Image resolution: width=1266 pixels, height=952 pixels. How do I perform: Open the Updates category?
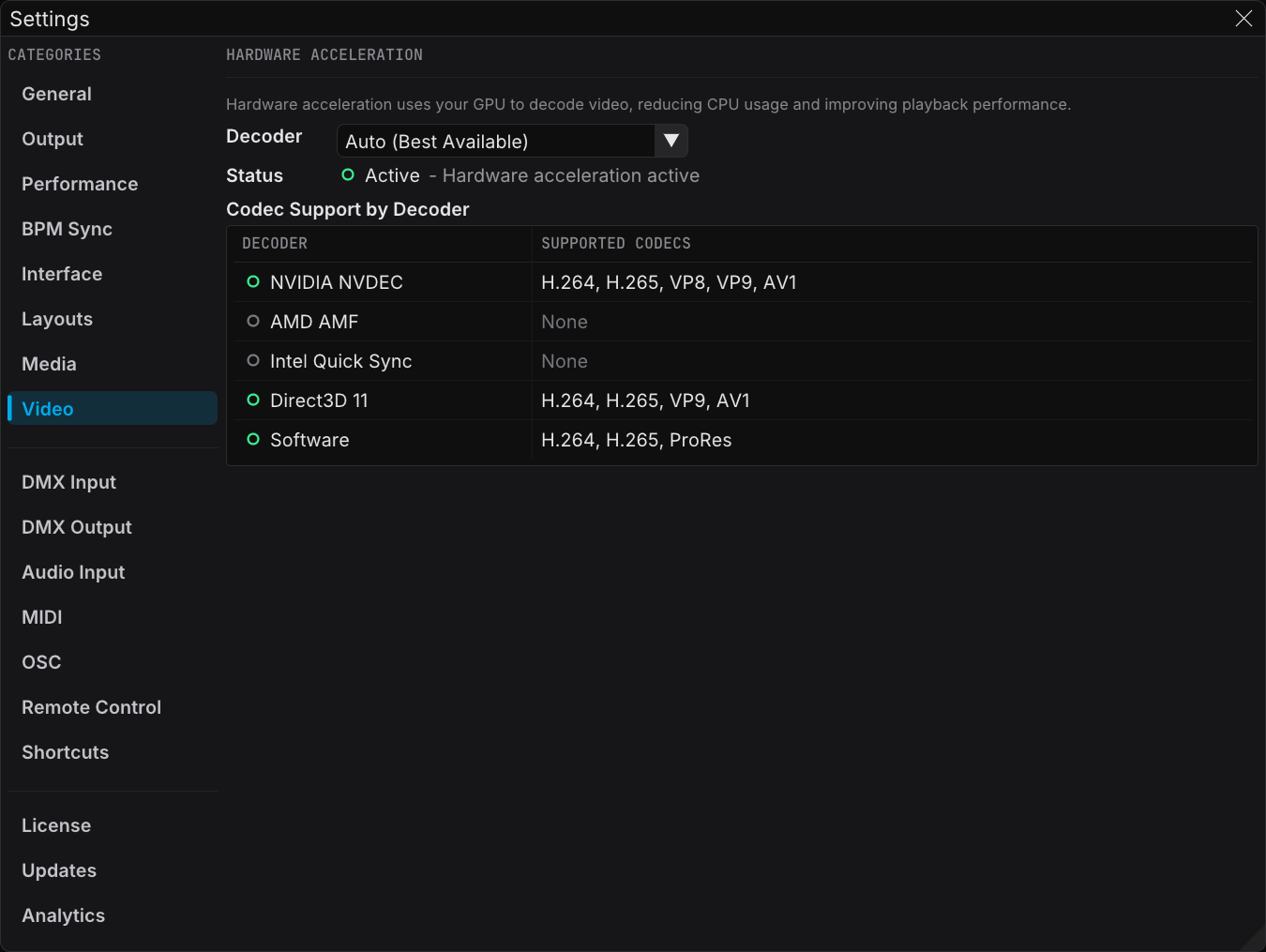(x=112, y=870)
